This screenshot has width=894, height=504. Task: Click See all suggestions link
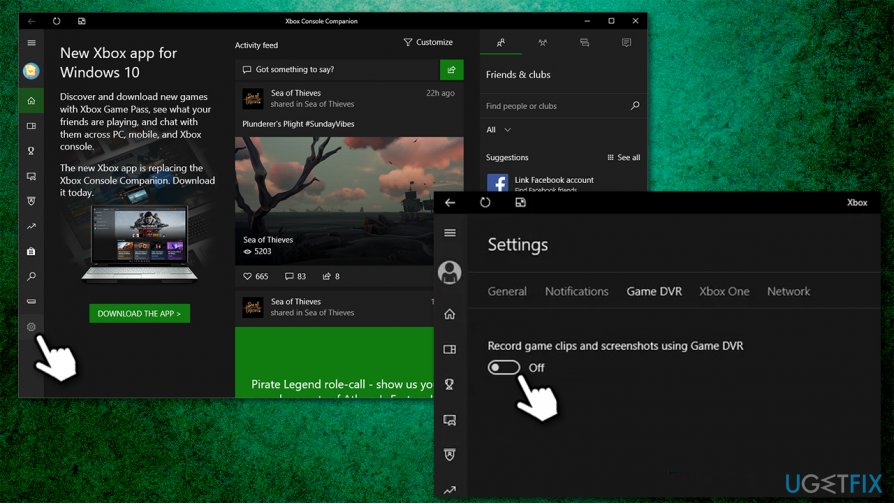coord(624,157)
